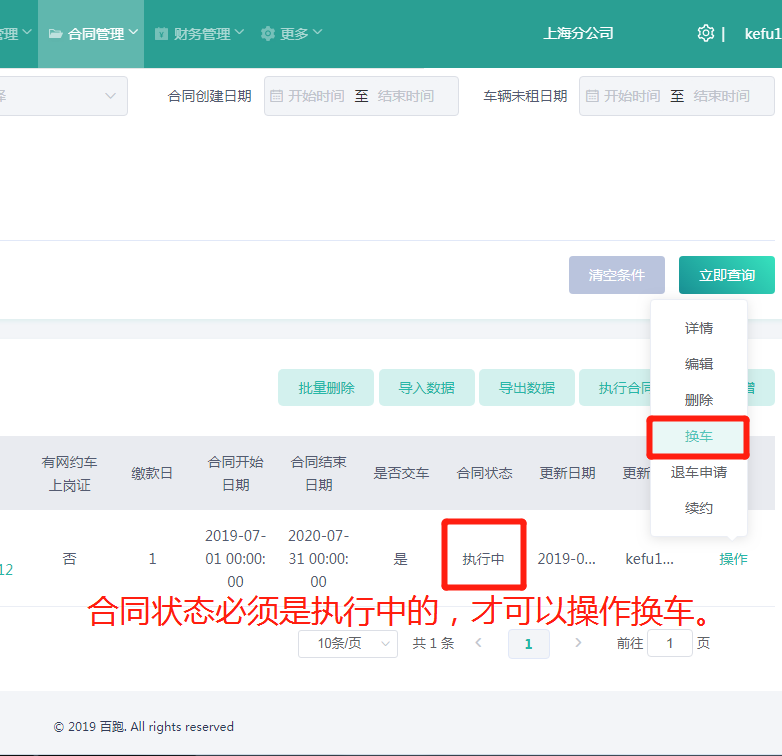Click the page jump number input
This screenshot has width=782, height=756.
pos(669,643)
